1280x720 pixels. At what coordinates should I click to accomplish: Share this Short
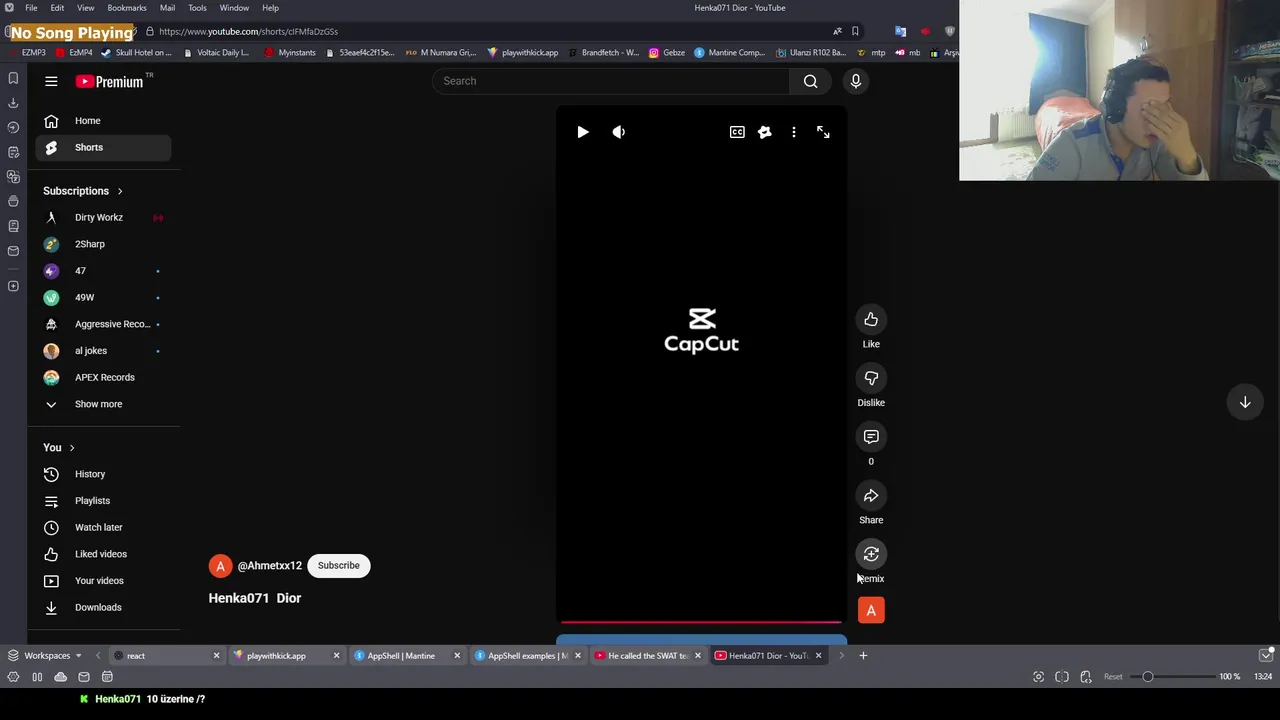pos(871,496)
